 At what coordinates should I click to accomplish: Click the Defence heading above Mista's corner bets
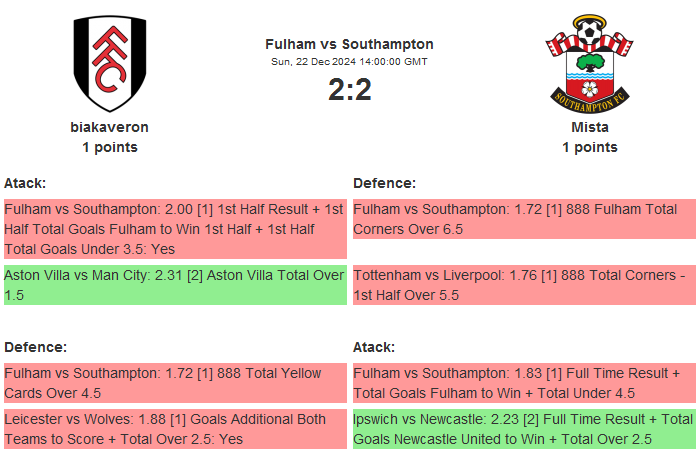coord(384,183)
